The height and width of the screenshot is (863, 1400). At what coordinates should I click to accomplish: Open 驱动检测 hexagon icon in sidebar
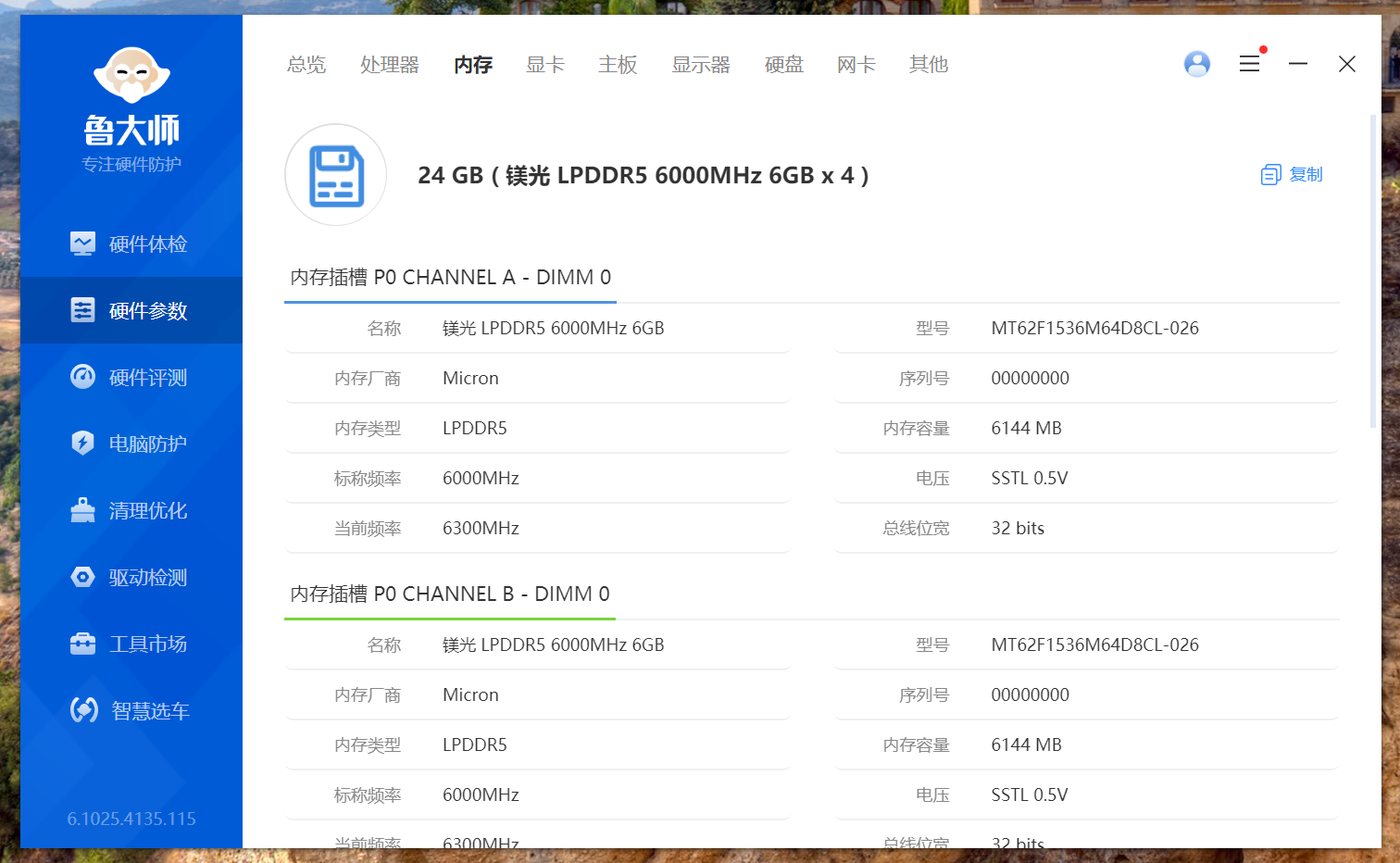click(82, 577)
